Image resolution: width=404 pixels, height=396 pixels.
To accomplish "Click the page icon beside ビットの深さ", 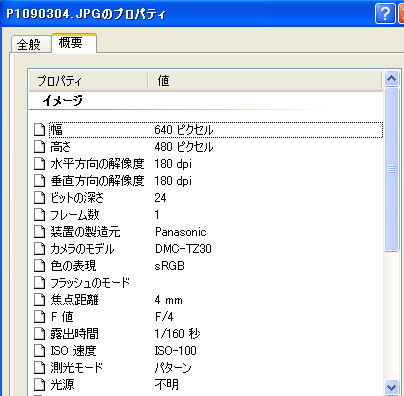I will coord(39,198).
